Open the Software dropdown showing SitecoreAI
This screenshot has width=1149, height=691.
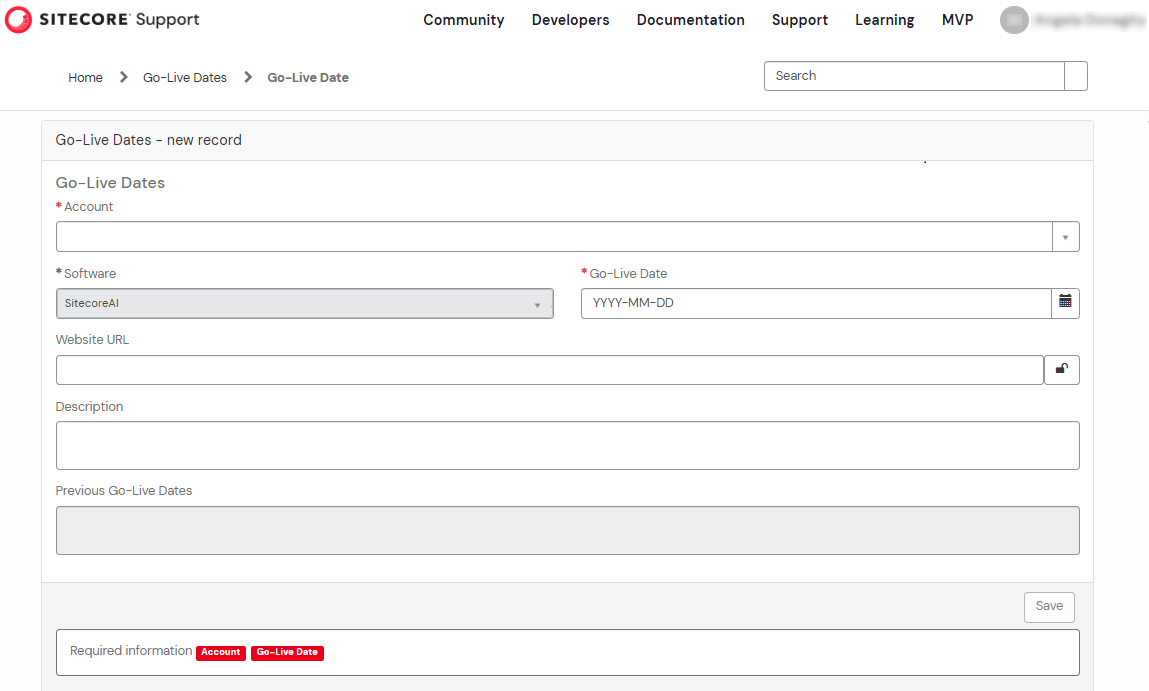[x=304, y=304]
